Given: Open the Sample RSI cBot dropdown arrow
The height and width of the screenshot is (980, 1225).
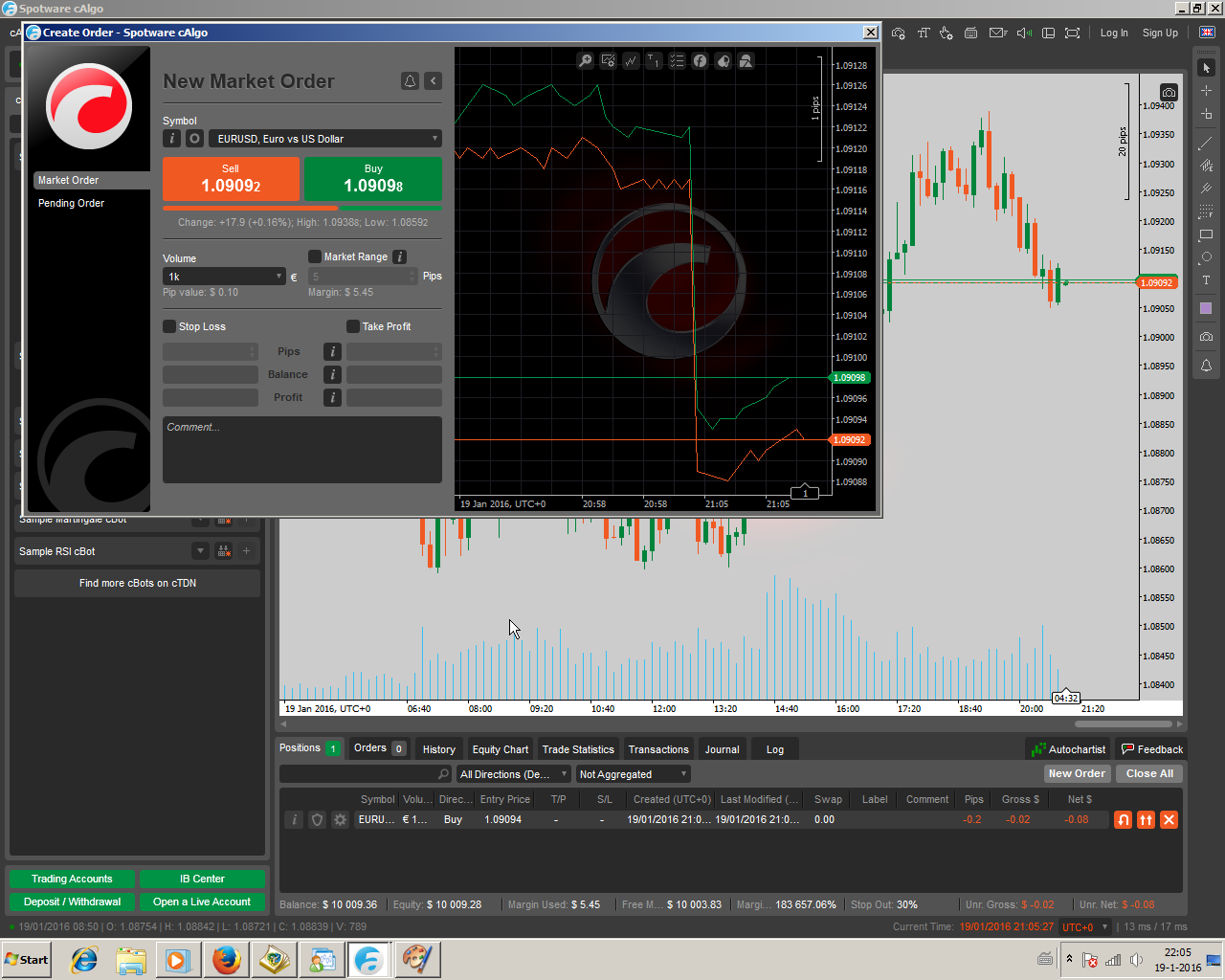Looking at the screenshot, I should 200,550.
